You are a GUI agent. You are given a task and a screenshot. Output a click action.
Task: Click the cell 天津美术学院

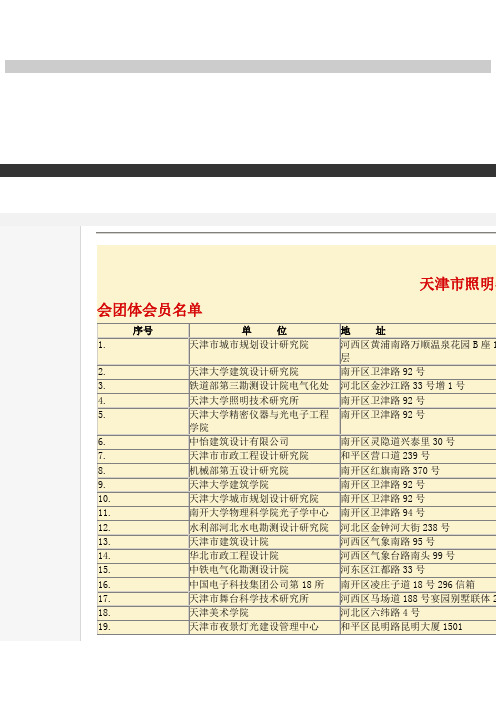[x=219, y=612]
